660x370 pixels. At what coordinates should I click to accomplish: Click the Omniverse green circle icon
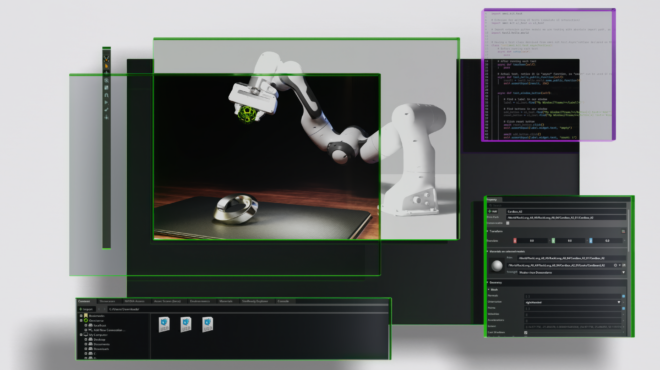(x=86, y=320)
